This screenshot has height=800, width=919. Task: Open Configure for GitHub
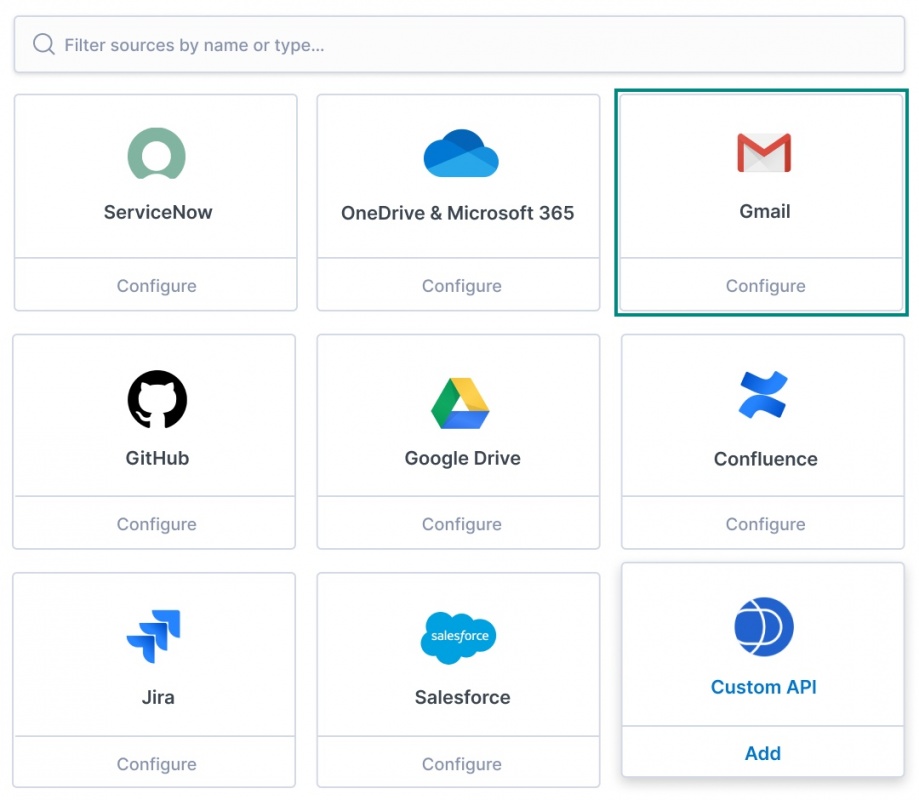tap(156, 524)
